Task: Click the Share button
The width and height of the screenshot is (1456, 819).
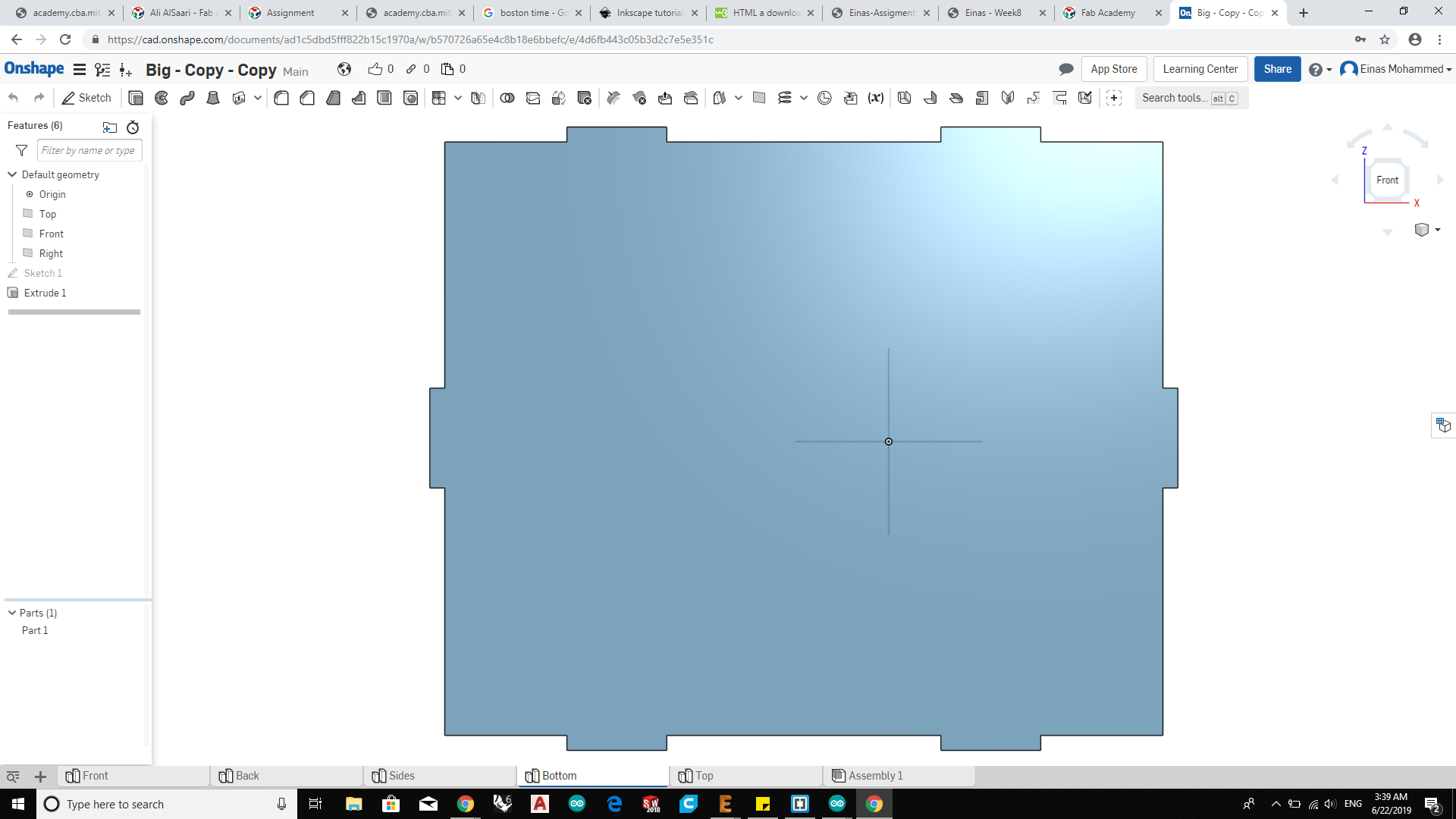Action: point(1277,69)
